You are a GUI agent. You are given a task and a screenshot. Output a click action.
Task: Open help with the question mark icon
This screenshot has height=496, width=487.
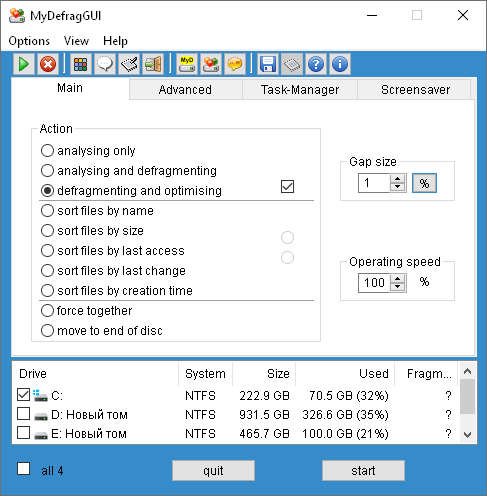pyautogui.click(x=316, y=64)
